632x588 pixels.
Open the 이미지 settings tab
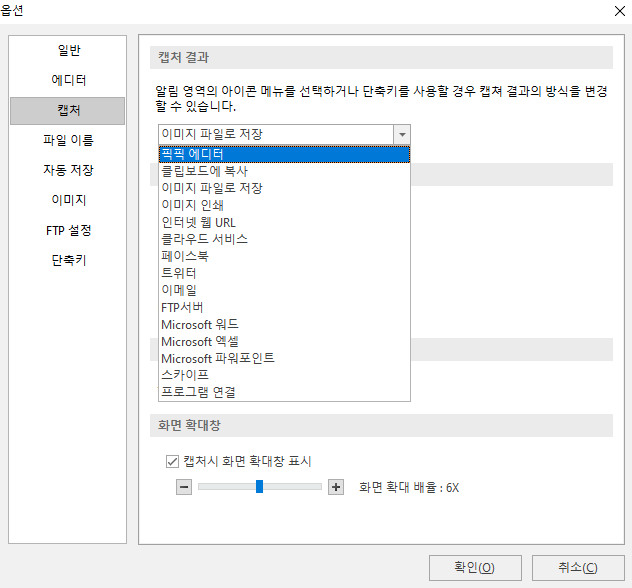point(68,200)
